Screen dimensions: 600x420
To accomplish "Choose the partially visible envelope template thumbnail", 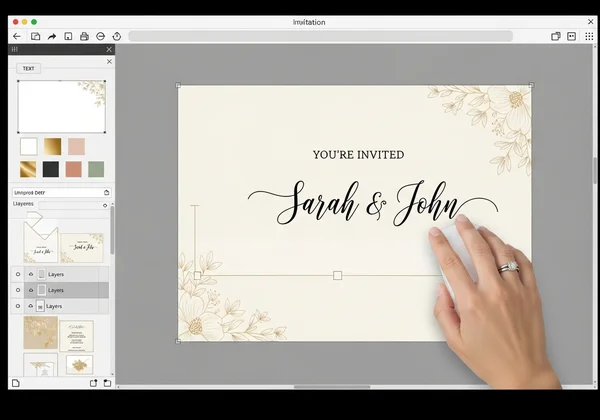I will tap(41, 365).
